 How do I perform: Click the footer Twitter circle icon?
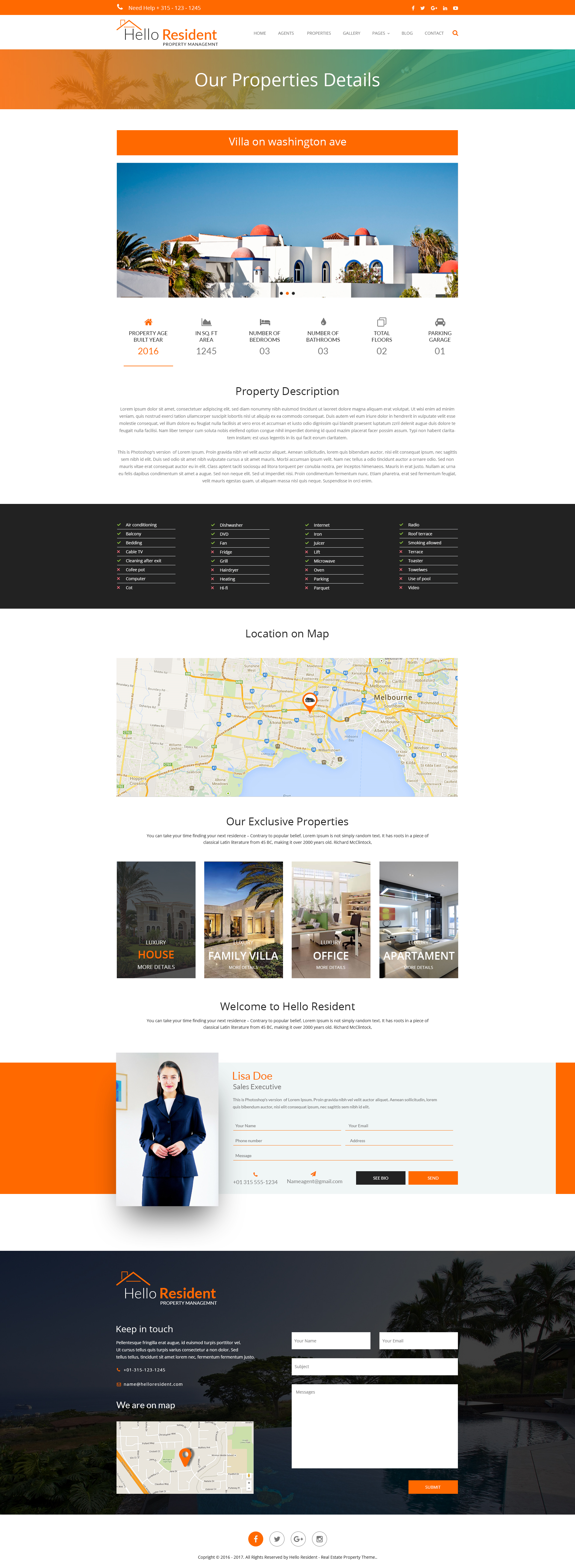click(x=277, y=1539)
